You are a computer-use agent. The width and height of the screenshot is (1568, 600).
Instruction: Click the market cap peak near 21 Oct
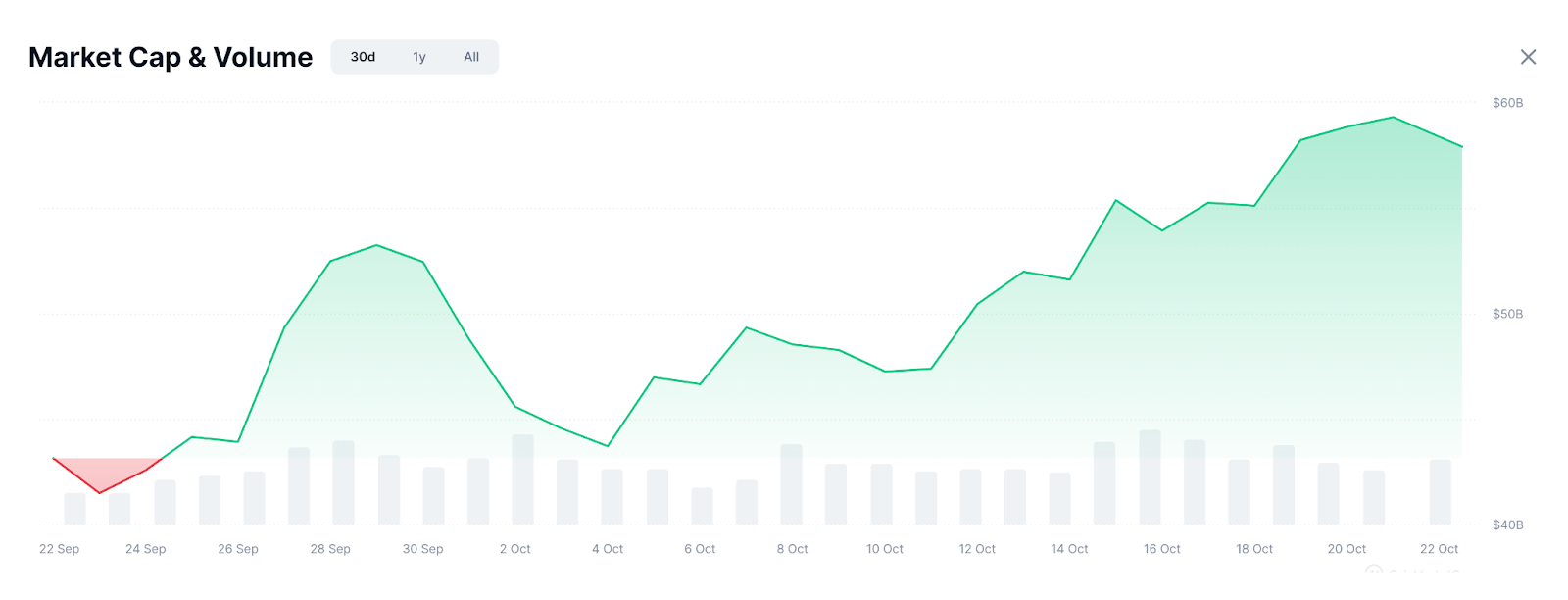point(1393,118)
